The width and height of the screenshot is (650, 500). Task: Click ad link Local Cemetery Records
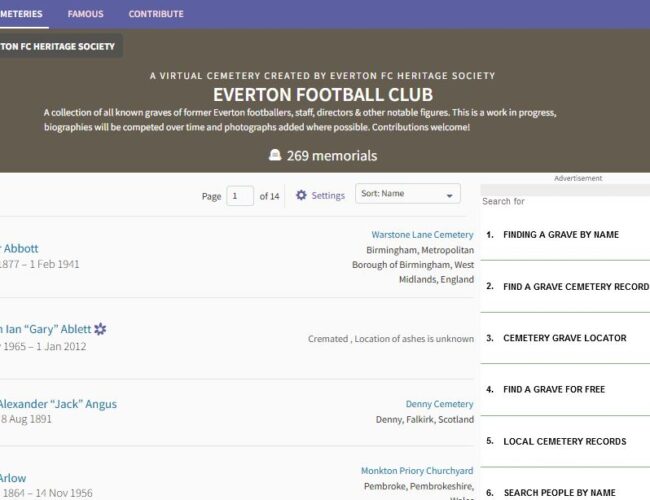[x=564, y=441]
